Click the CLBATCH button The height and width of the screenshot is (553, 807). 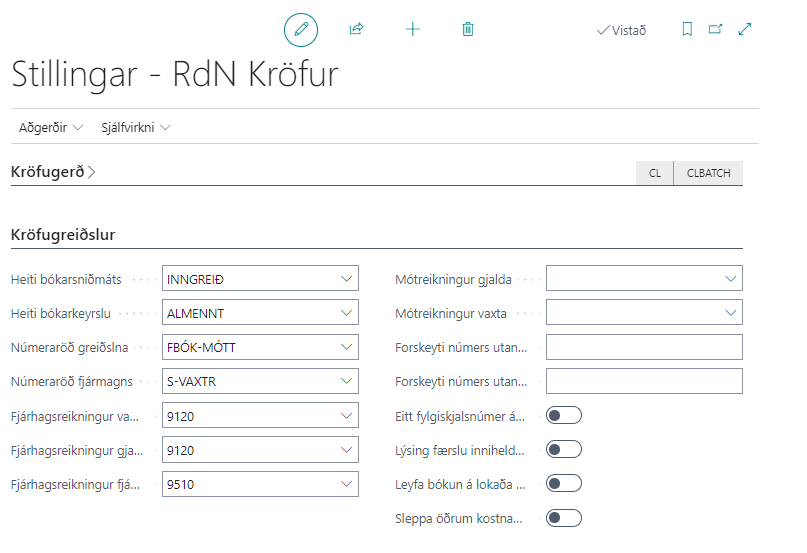pyautogui.click(x=708, y=173)
